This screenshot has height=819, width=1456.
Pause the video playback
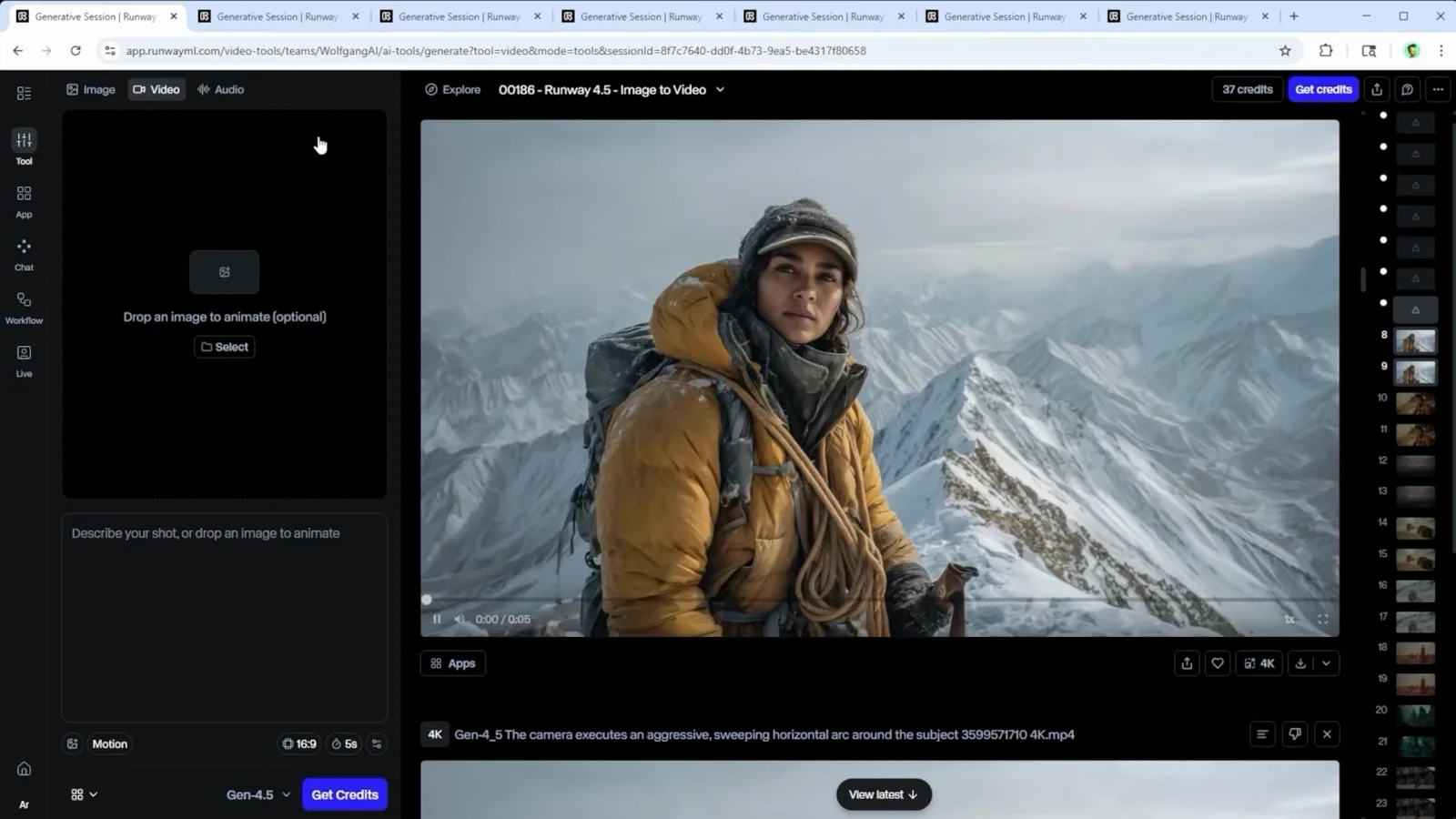tap(437, 619)
